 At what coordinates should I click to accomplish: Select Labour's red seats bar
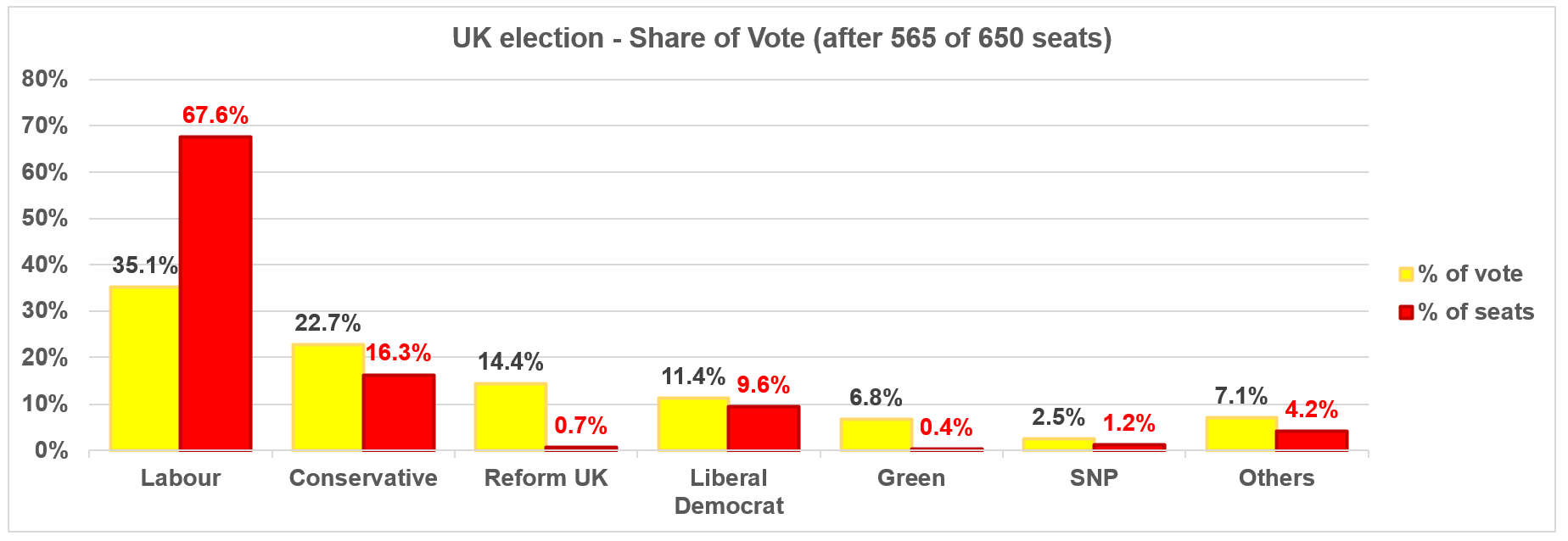pyautogui.click(x=216, y=293)
